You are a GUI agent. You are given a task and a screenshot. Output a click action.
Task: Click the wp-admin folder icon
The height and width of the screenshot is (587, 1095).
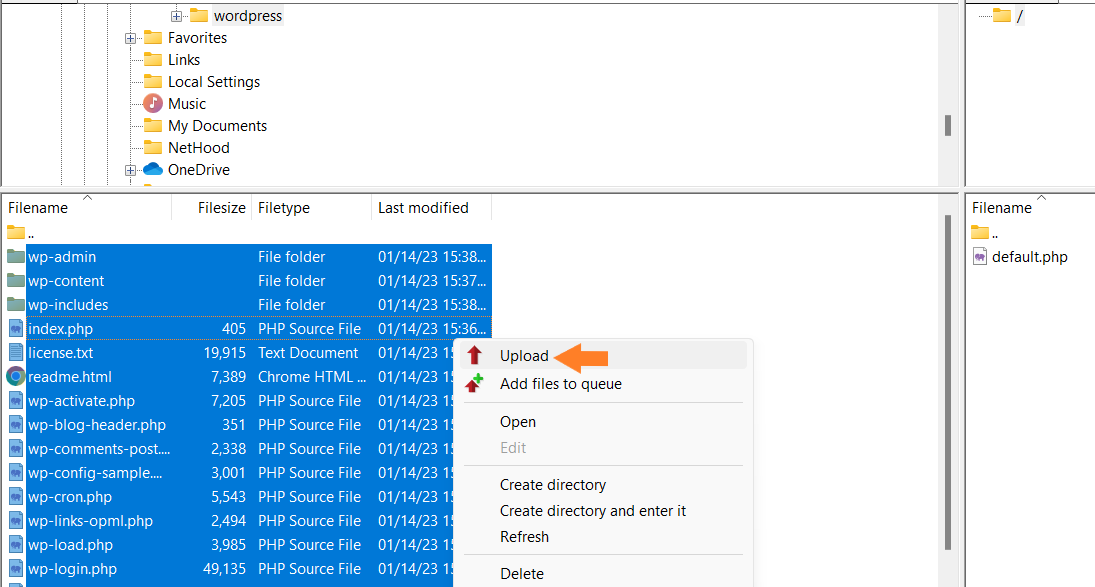pos(15,256)
